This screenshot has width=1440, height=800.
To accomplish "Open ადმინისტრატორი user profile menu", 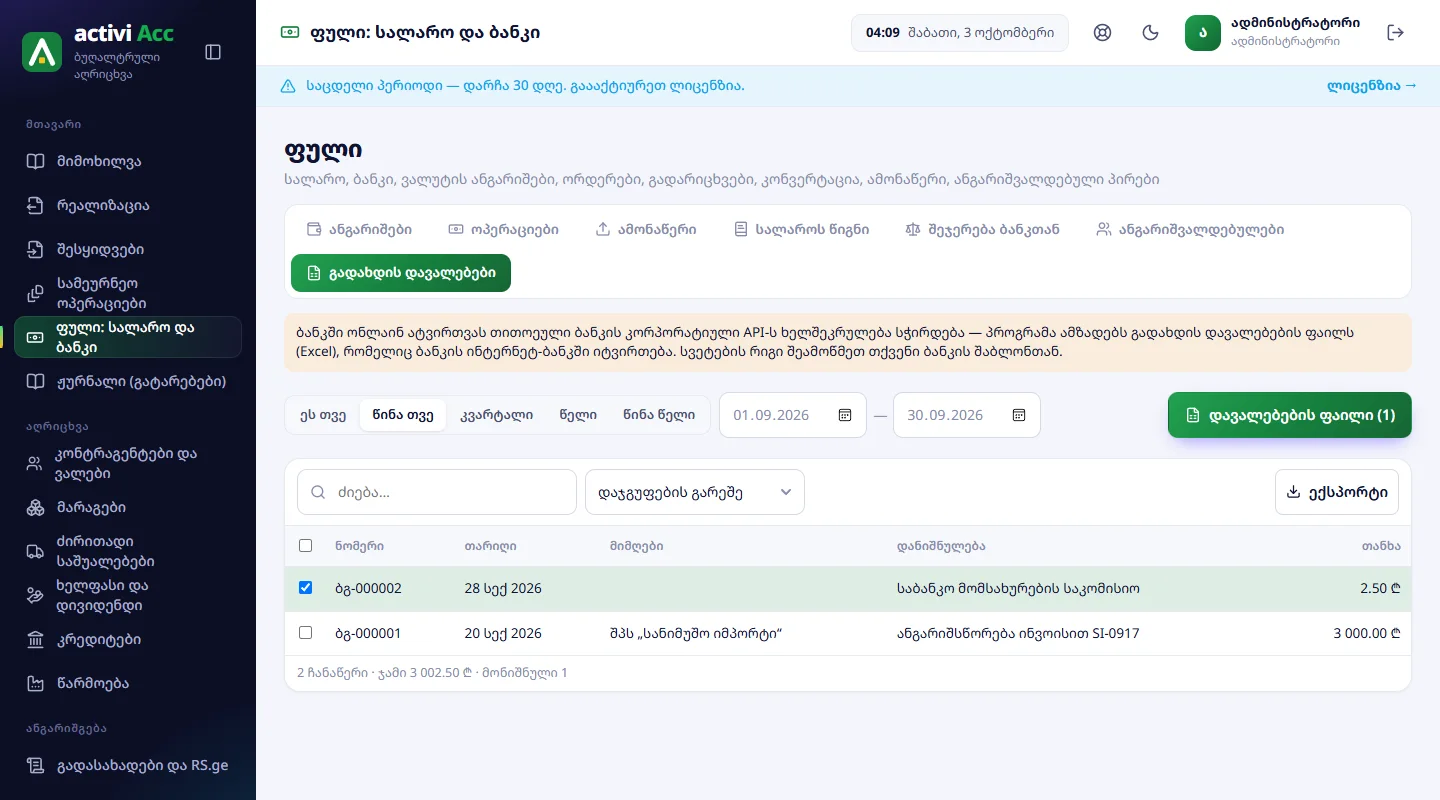I will [x=1273, y=33].
